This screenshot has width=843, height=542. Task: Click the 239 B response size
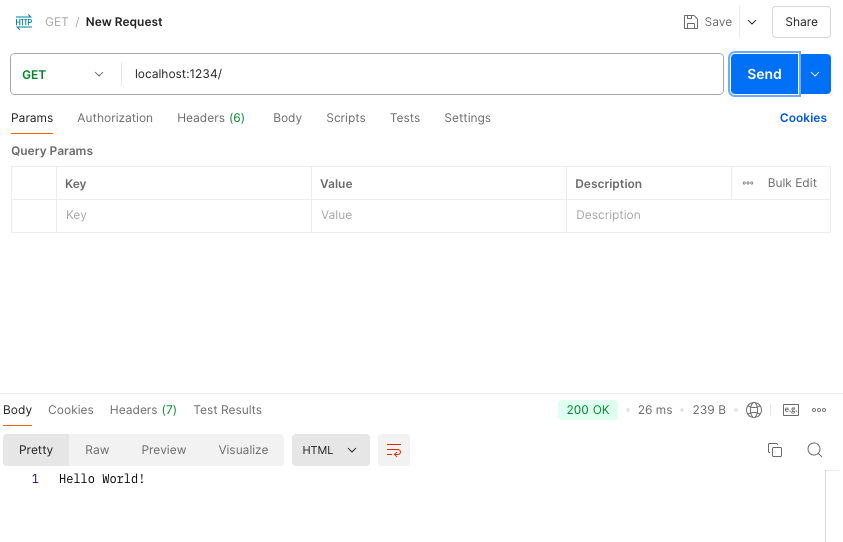coord(709,410)
